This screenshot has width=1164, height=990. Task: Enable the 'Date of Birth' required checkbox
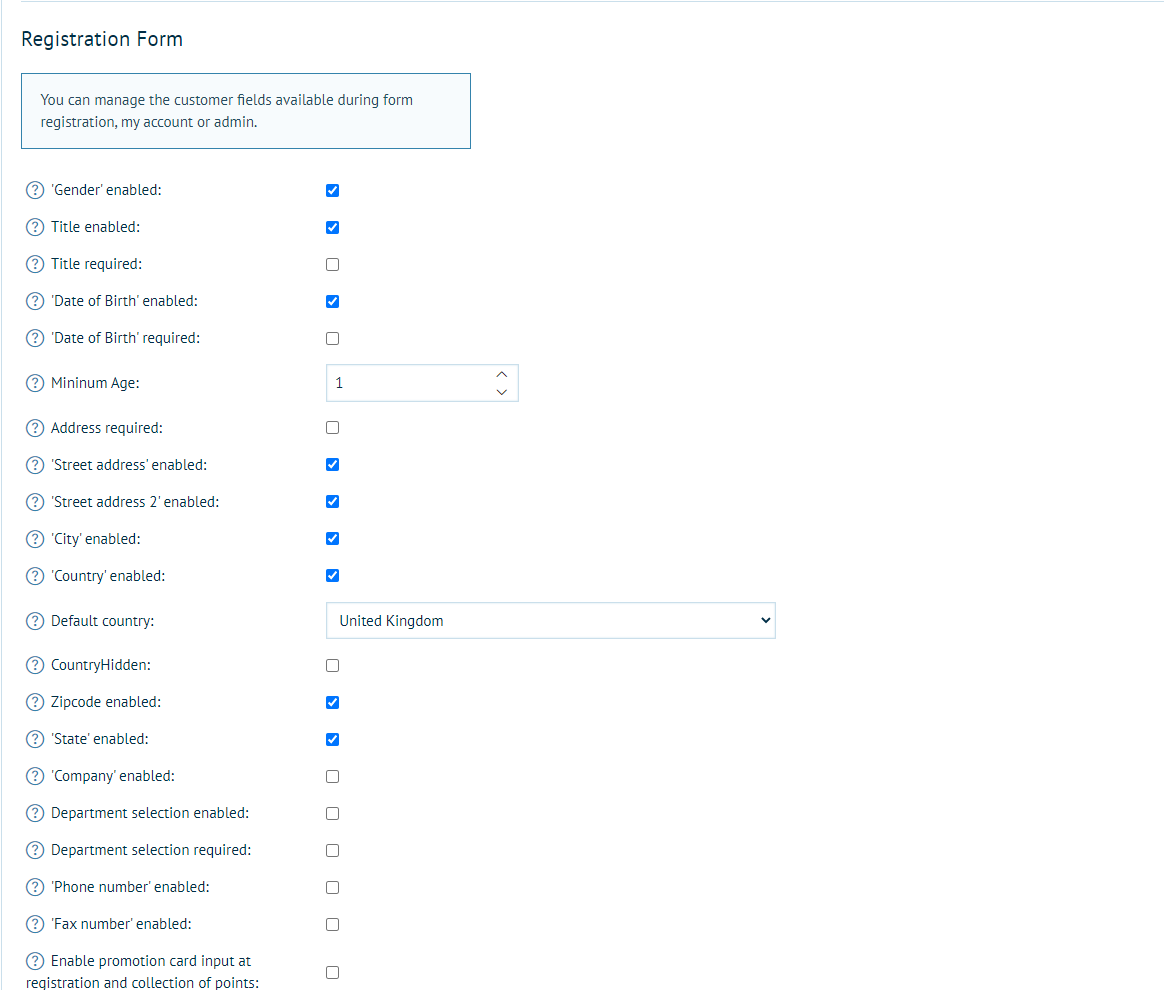point(333,338)
